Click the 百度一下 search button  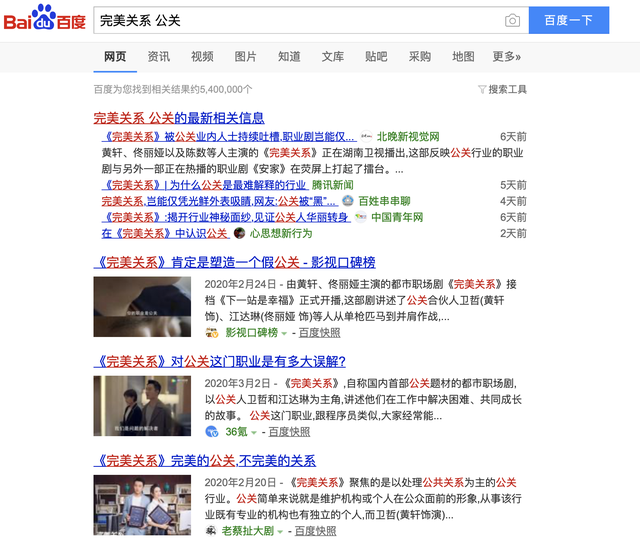point(569,20)
